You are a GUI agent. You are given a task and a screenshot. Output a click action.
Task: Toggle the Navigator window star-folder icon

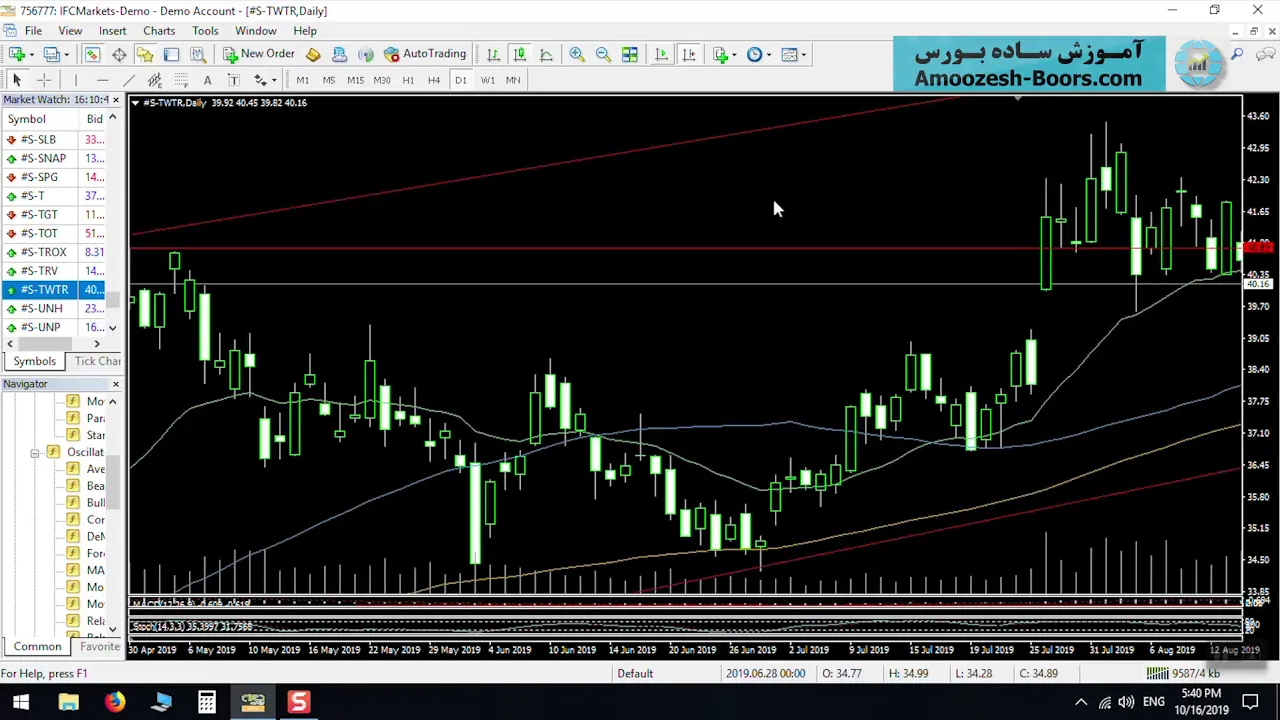[x=146, y=54]
